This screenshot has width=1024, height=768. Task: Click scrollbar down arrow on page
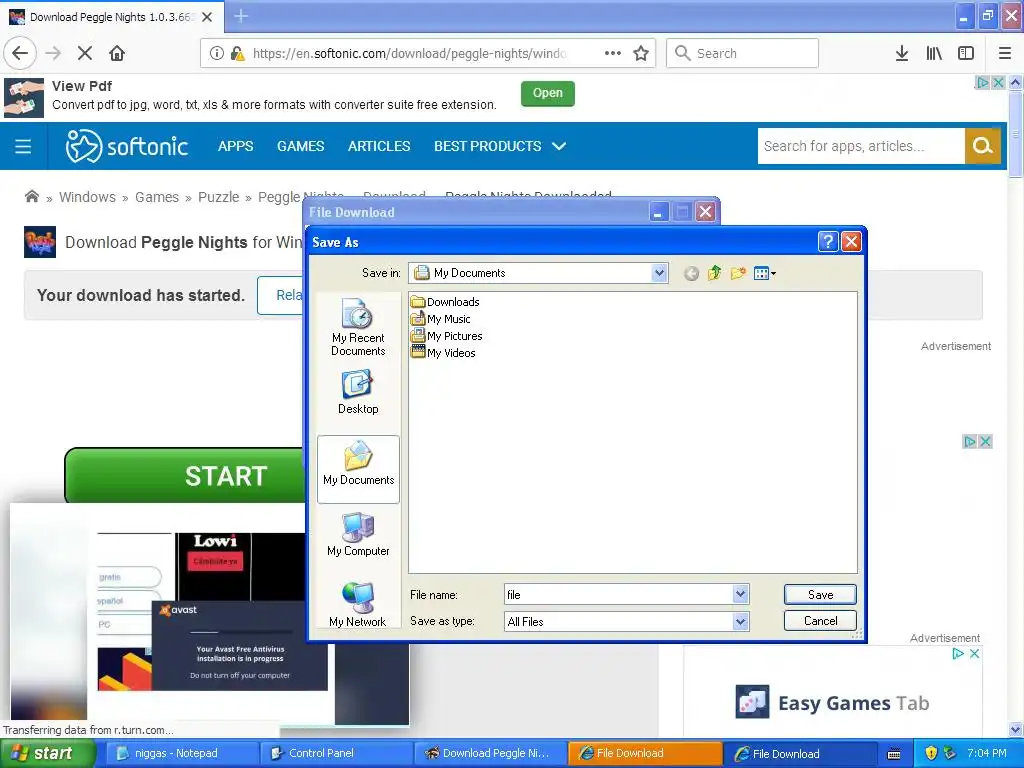(1015, 729)
